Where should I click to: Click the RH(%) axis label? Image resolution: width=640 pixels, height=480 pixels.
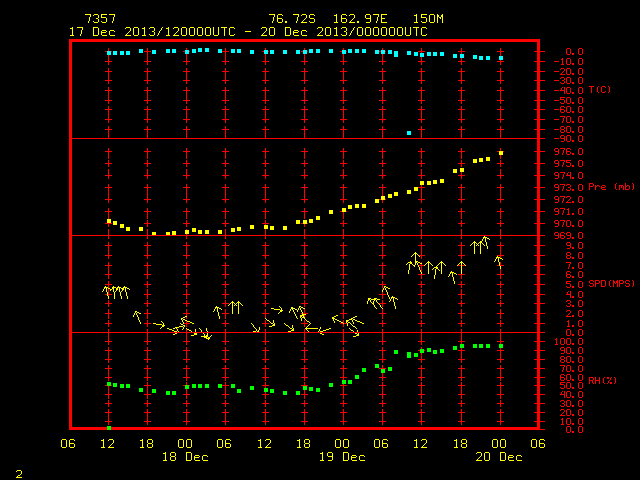(602, 381)
